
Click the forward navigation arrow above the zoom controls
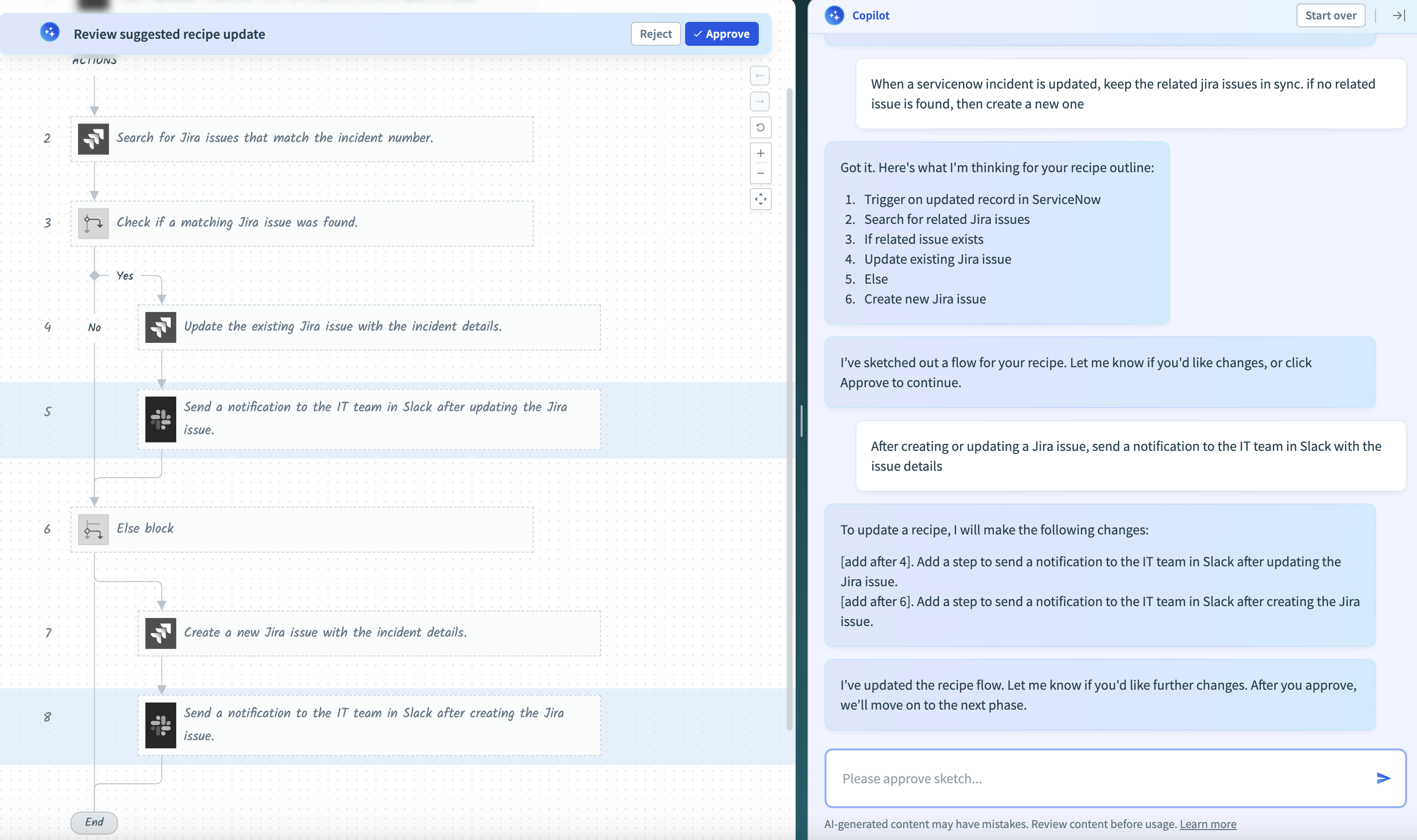pos(761,102)
